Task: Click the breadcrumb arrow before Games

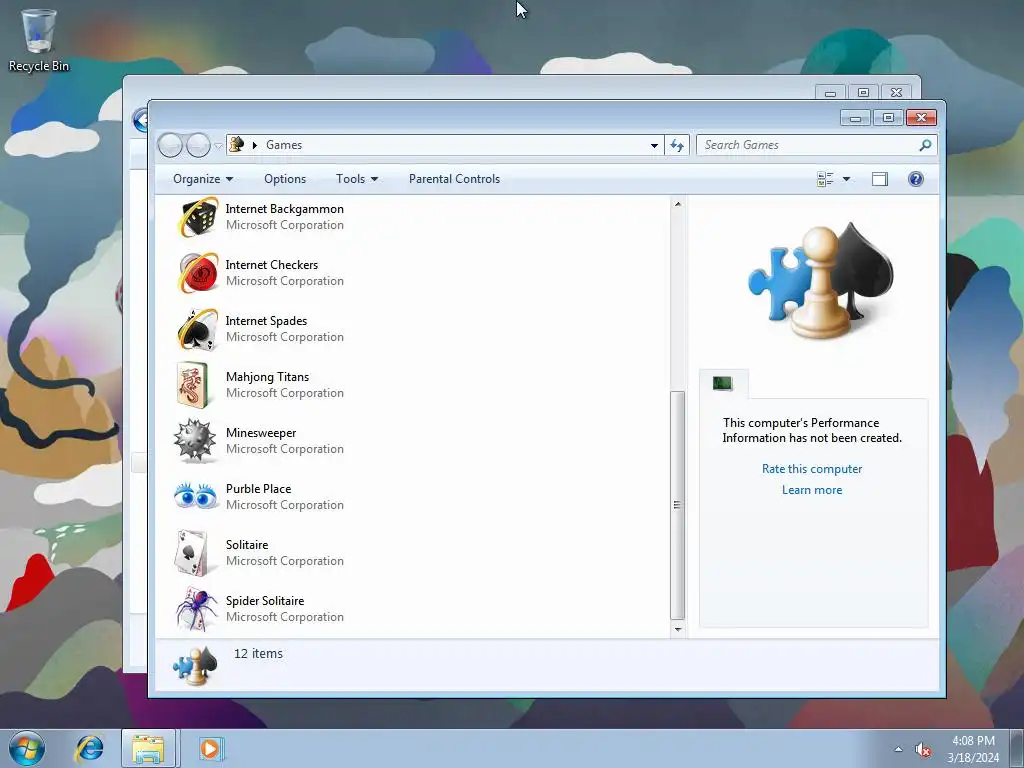Action: (x=255, y=145)
